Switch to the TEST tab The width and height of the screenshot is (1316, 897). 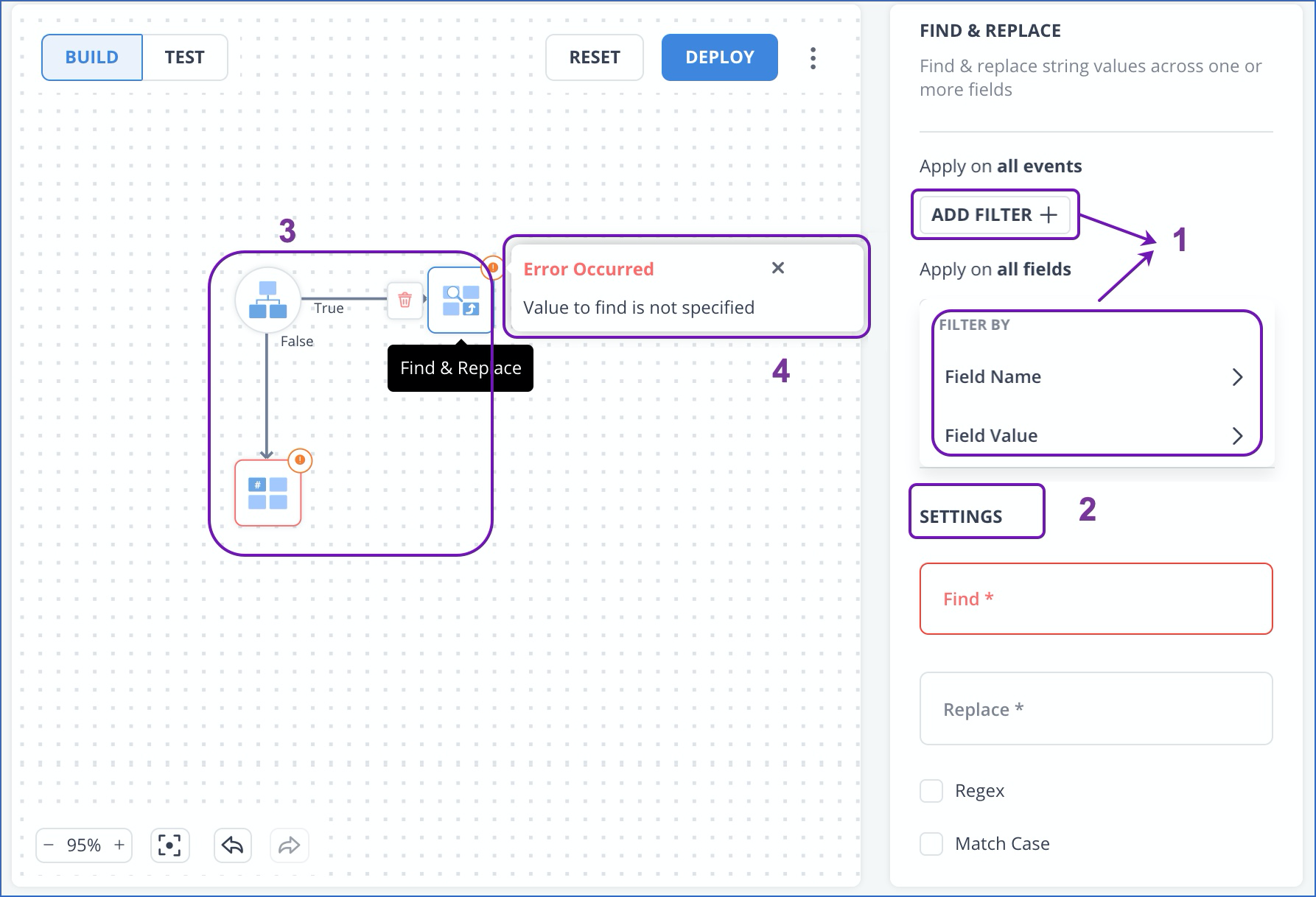[184, 57]
